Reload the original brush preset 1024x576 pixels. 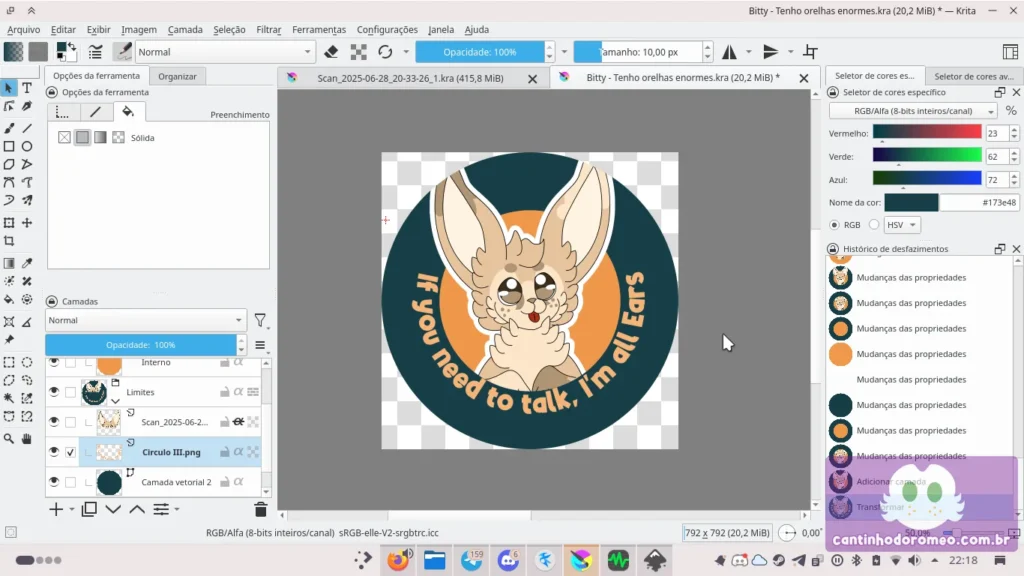coord(385,52)
